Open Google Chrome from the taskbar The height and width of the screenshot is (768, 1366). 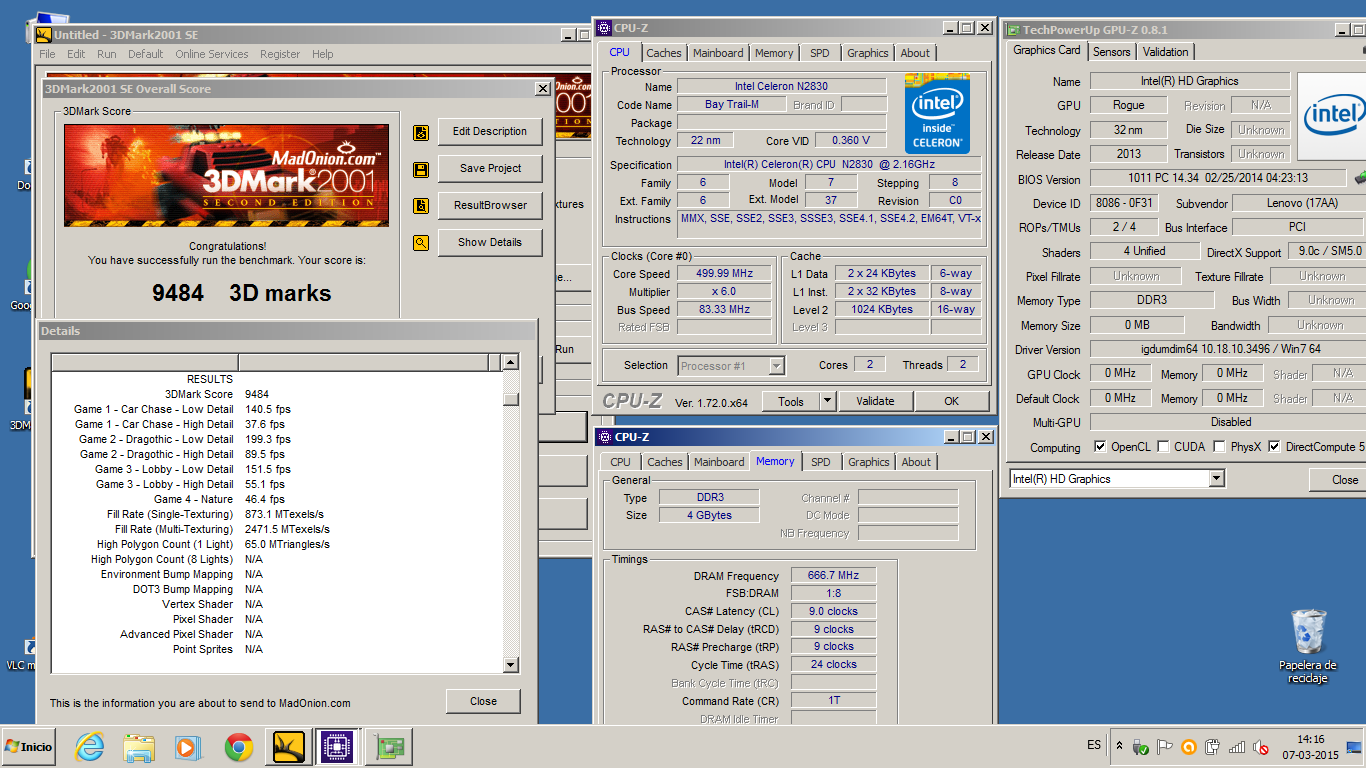[238, 747]
